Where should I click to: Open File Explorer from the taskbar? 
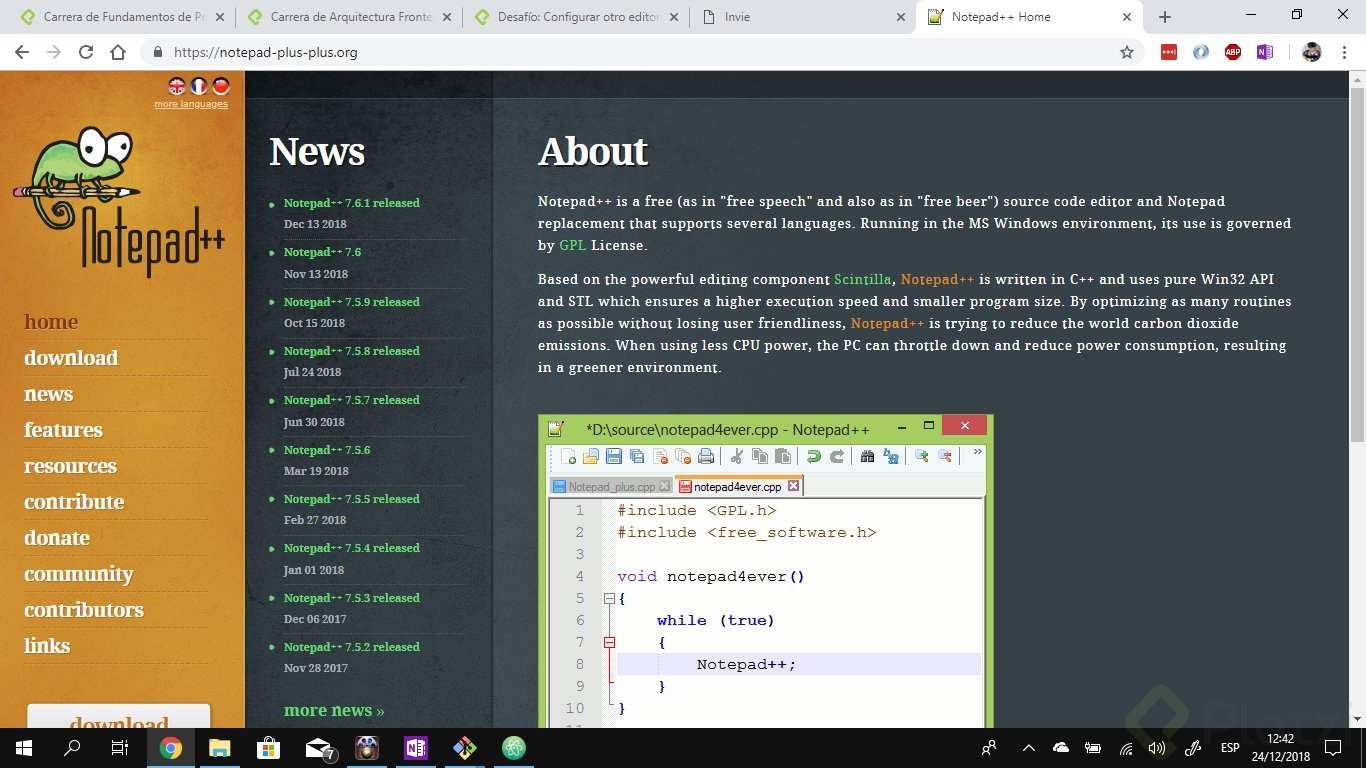pos(219,748)
